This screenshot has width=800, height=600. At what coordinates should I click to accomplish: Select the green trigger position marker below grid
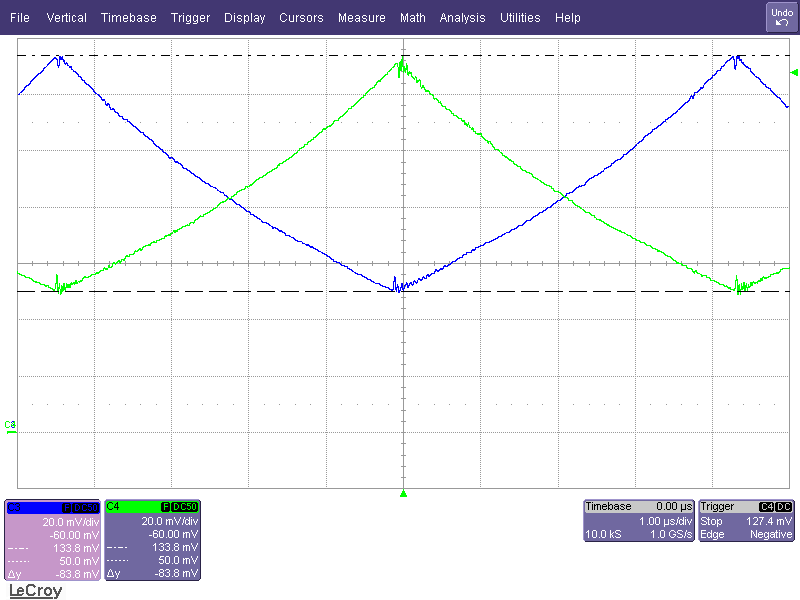(x=404, y=493)
